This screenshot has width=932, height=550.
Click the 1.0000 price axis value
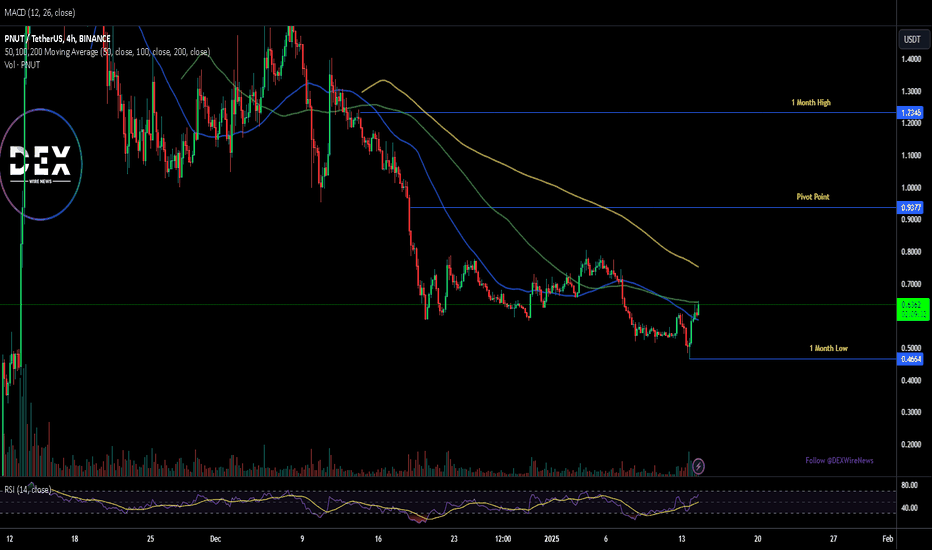(x=911, y=188)
